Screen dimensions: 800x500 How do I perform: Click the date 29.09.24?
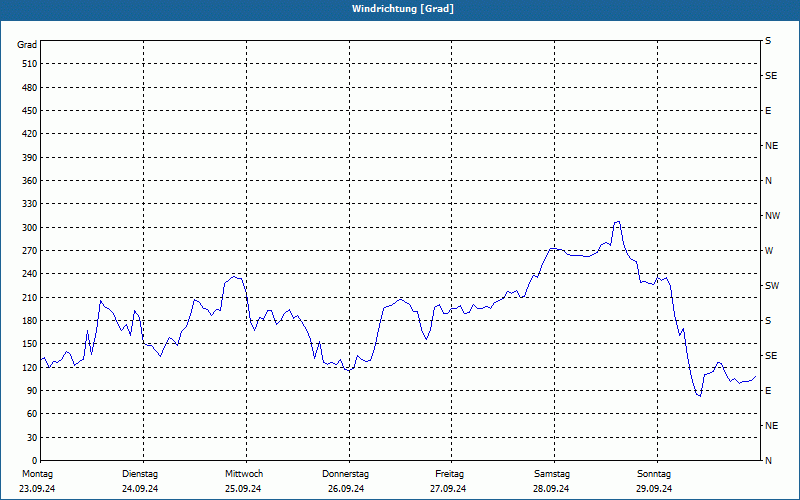pyautogui.click(x=654, y=489)
